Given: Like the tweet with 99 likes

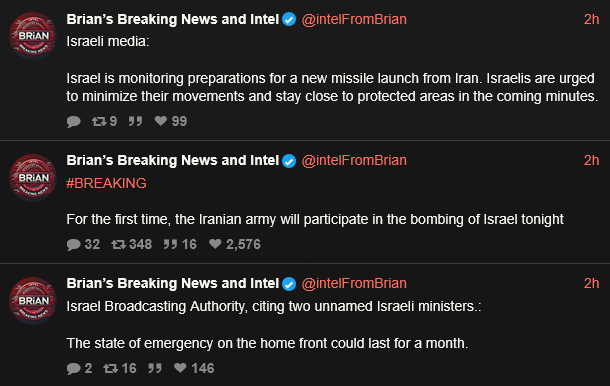Looking at the screenshot, I should (x=171, y=121).
